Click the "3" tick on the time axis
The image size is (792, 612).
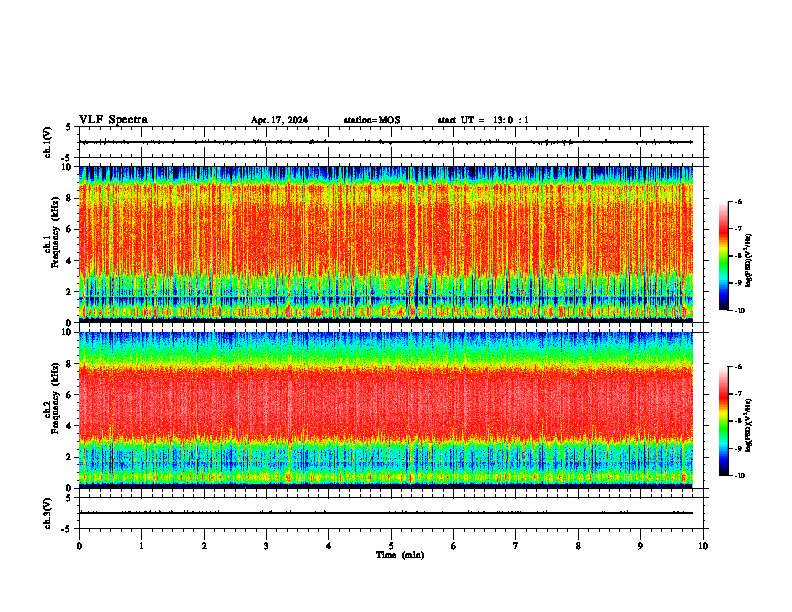pos(266,546)
